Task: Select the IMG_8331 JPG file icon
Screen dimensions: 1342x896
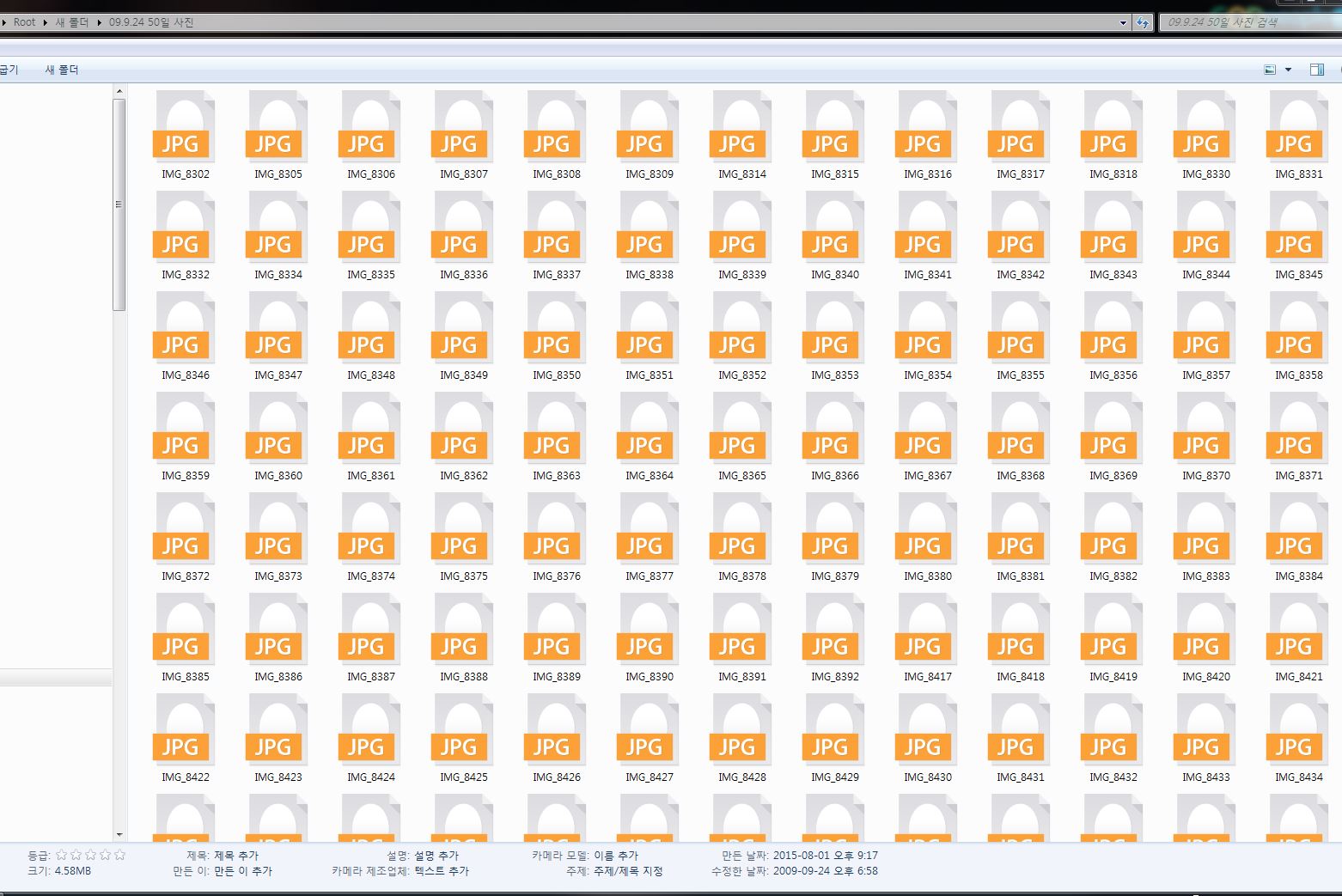Action: [x=1298, y=129]
